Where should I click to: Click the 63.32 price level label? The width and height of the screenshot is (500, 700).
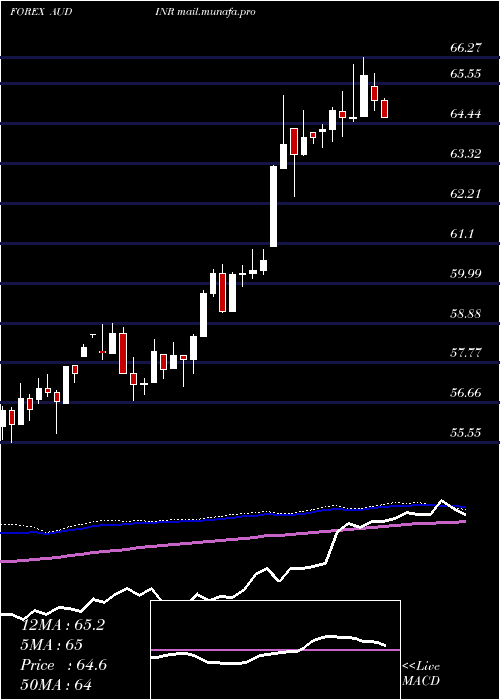point(466,154)
